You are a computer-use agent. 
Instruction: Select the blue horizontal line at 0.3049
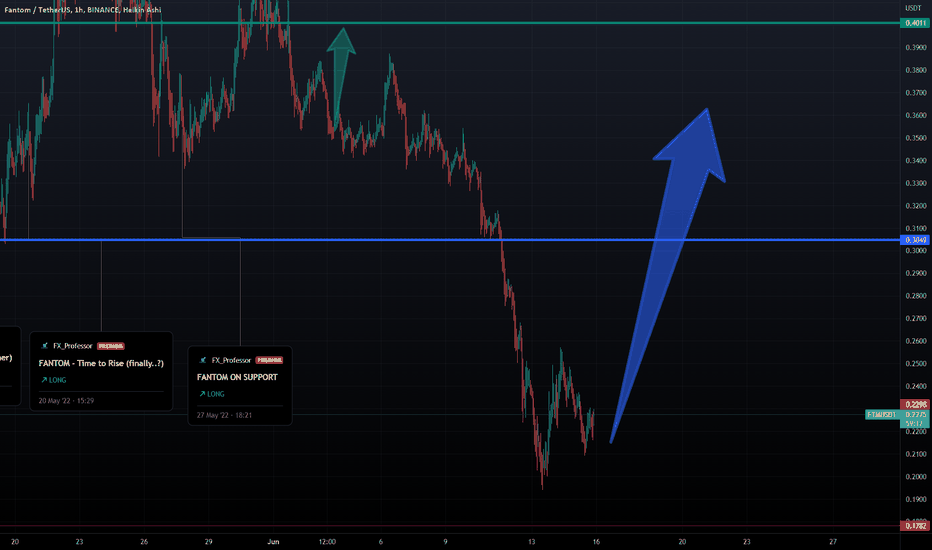coord(450,240)
